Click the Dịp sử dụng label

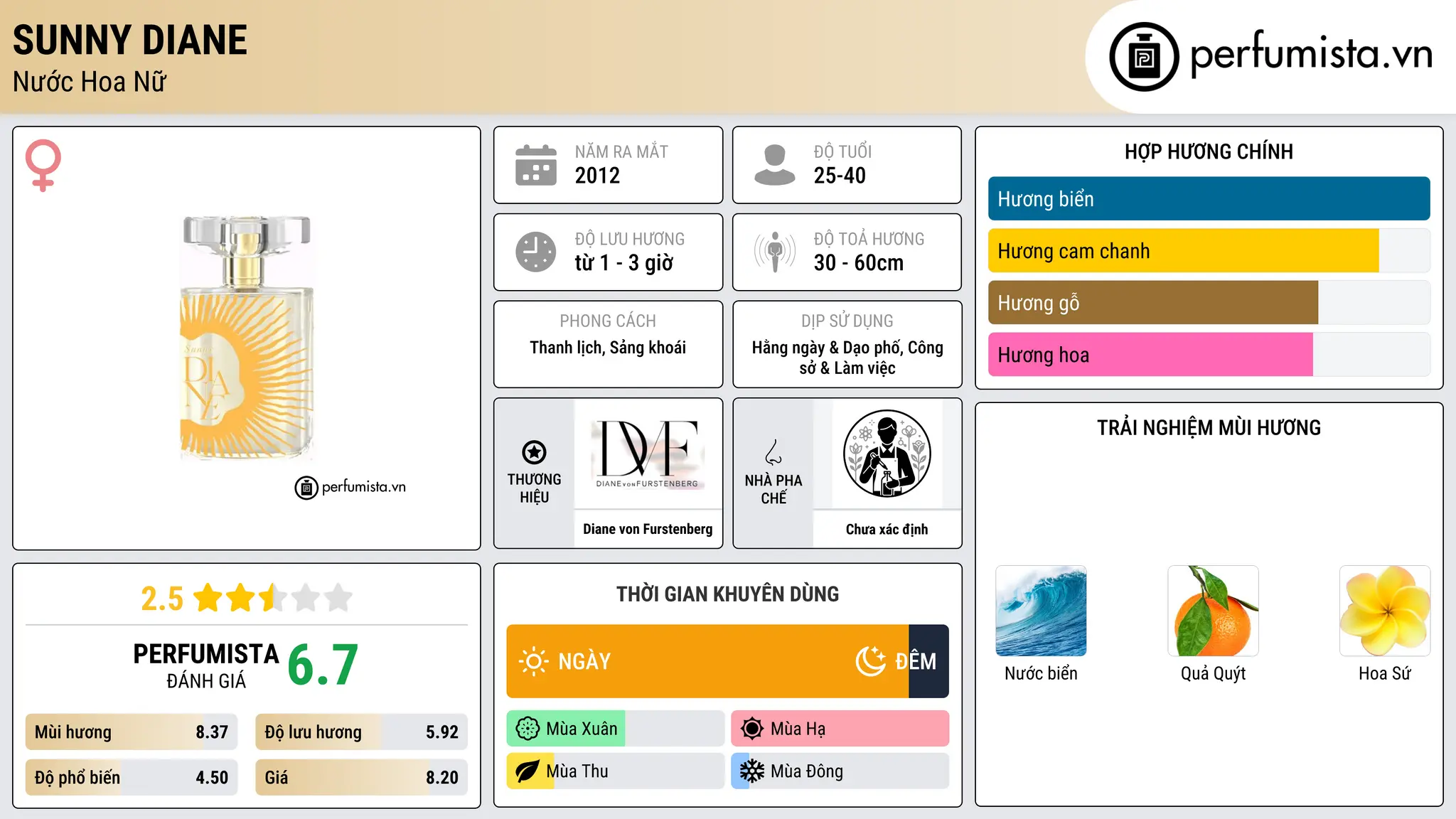tap(847, 321)
